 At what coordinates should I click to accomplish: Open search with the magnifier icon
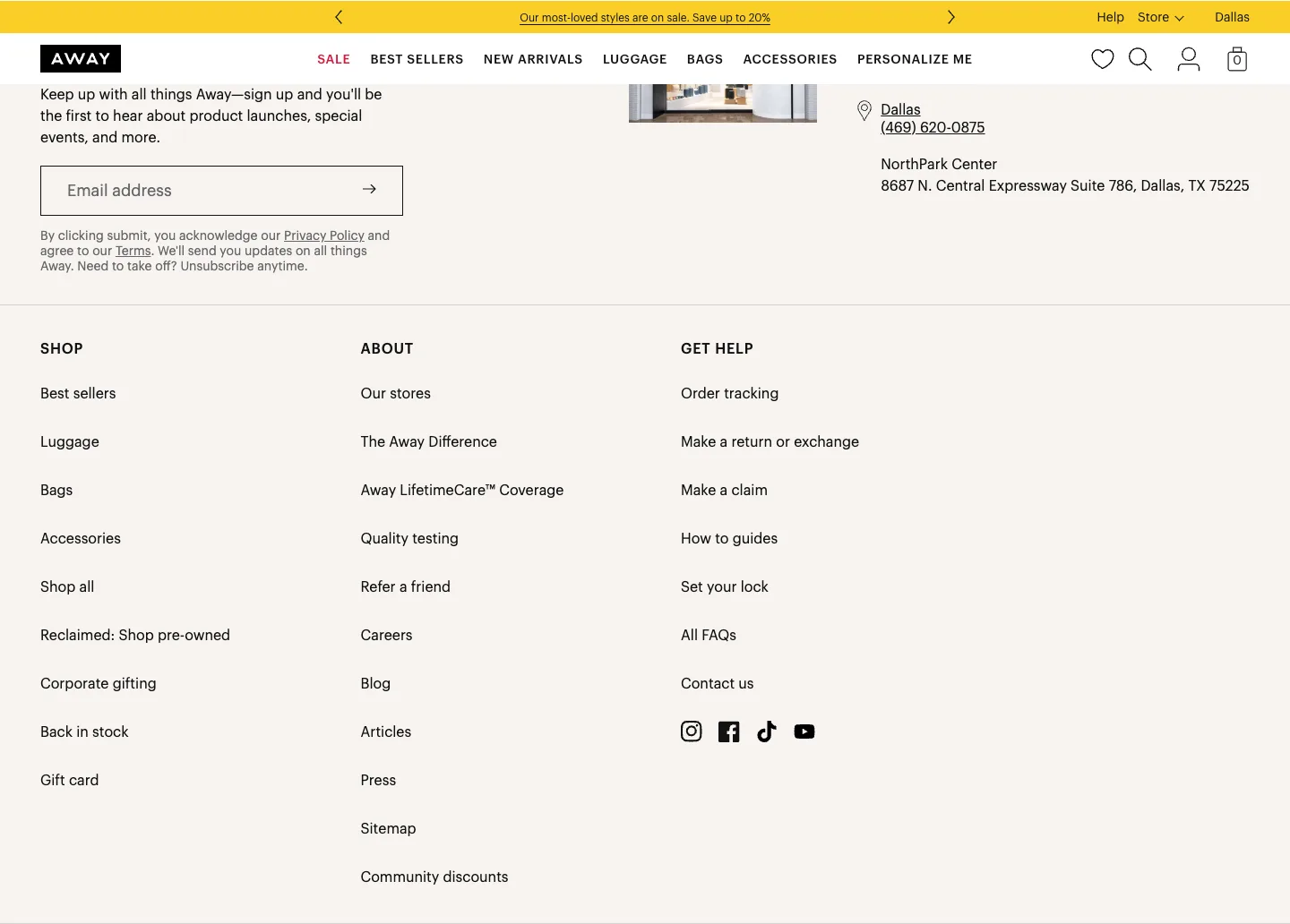tap(1140, 59)
